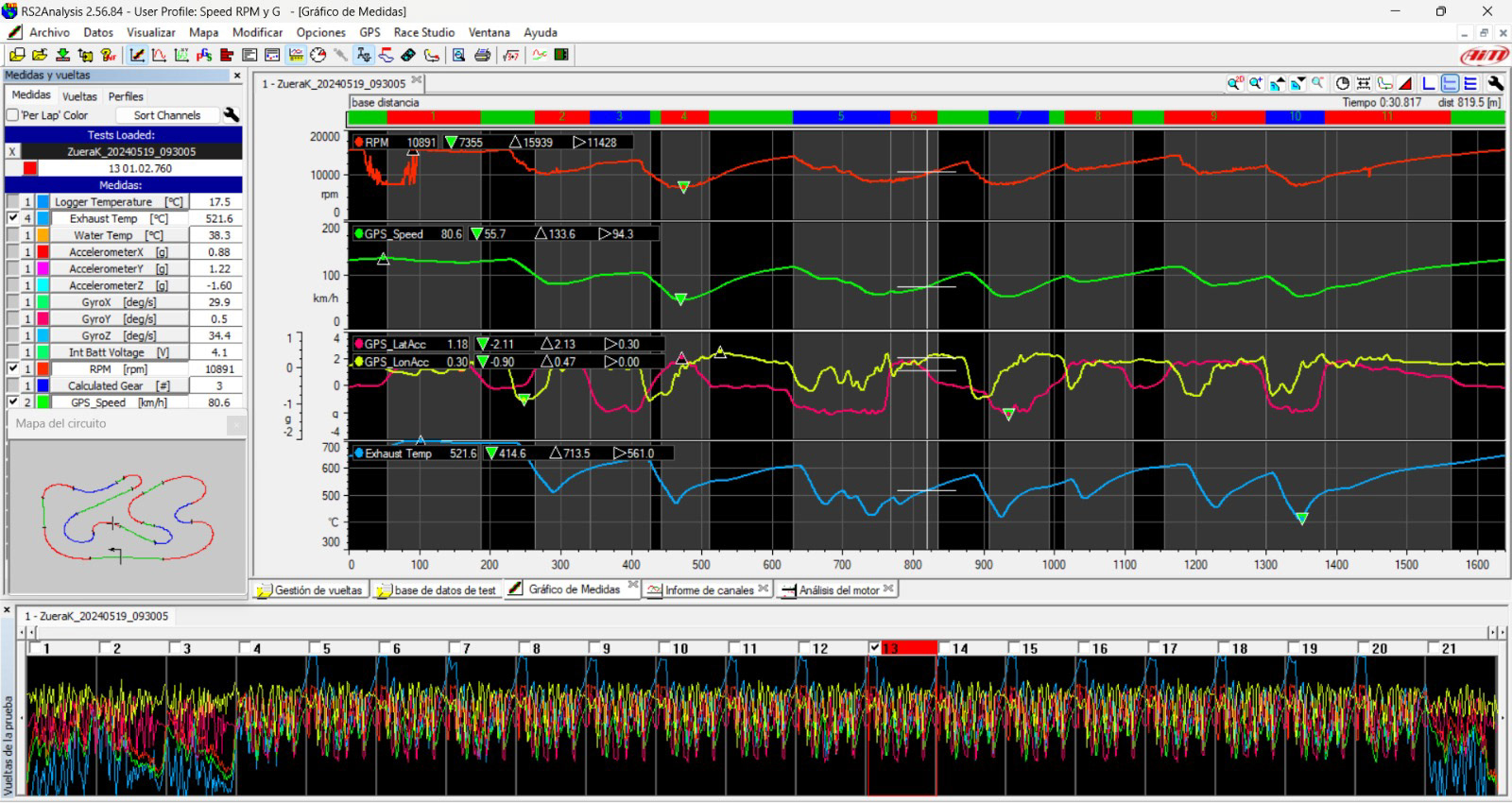Click the video film strip toolbar icon
Viewport: 1512px width, 803px height.
pyautogui.click(x=561, y=55)
